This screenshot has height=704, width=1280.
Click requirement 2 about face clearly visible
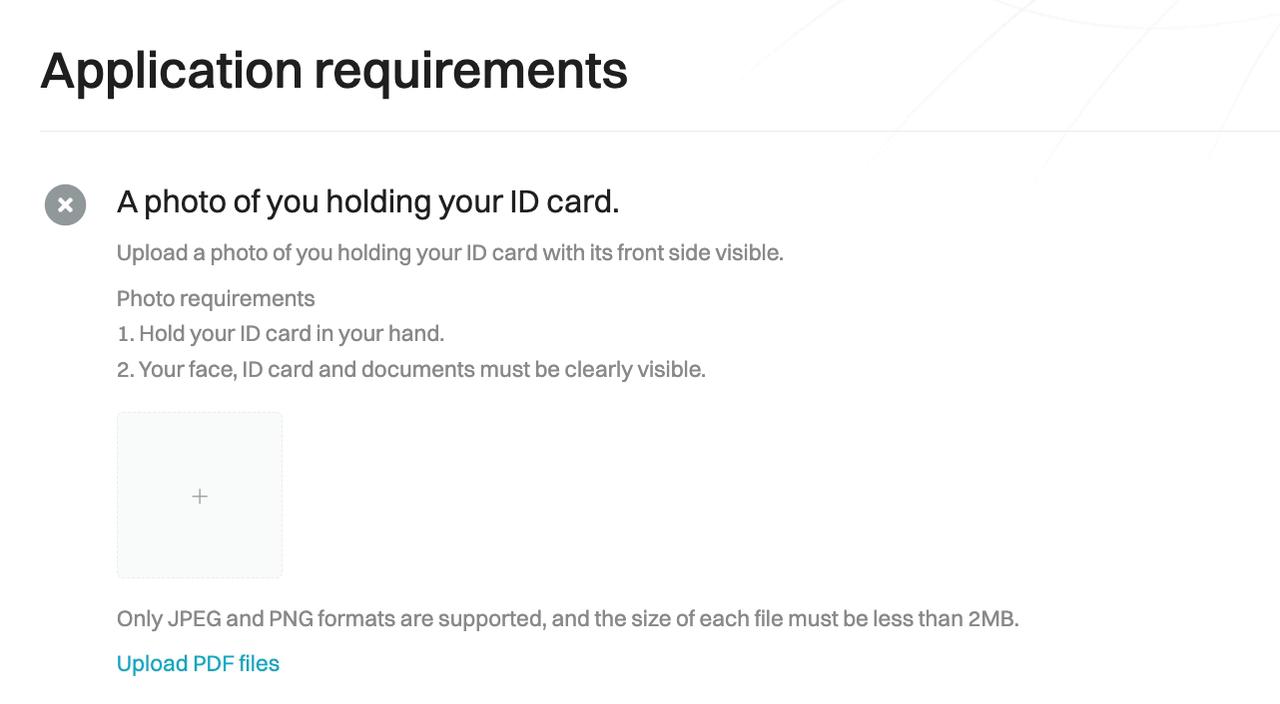click(x=411, y=370)
